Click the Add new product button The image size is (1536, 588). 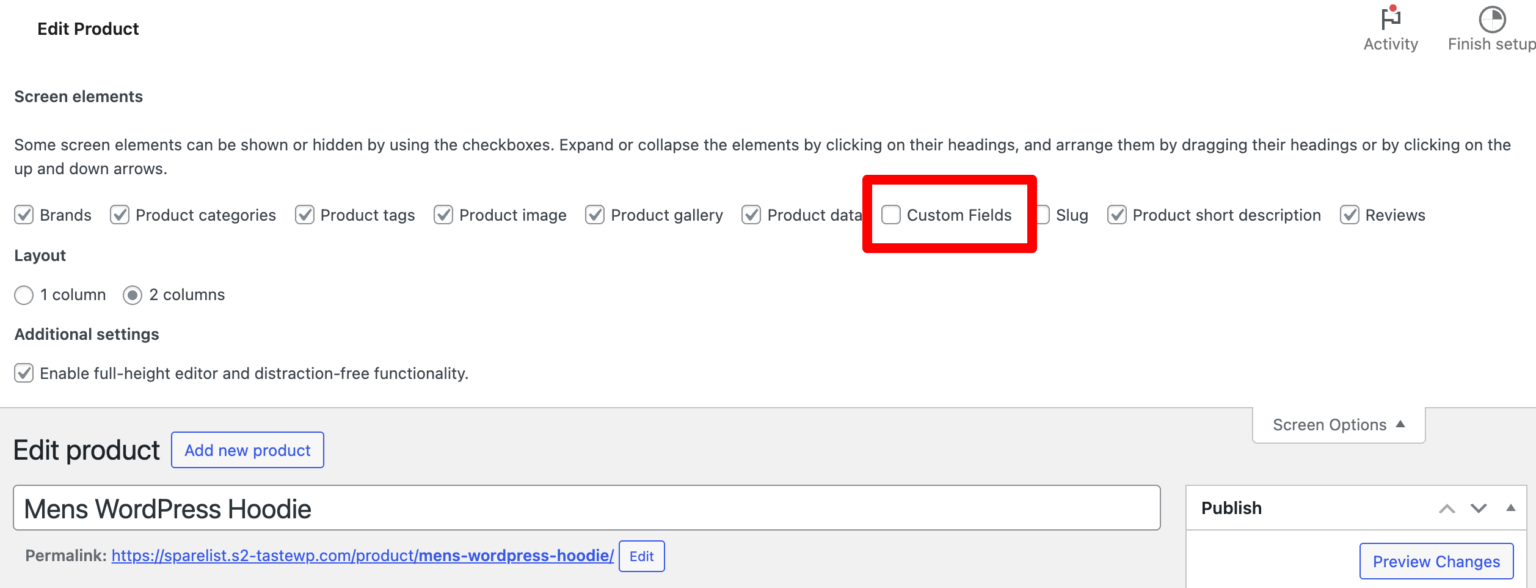tap(247, 450)
